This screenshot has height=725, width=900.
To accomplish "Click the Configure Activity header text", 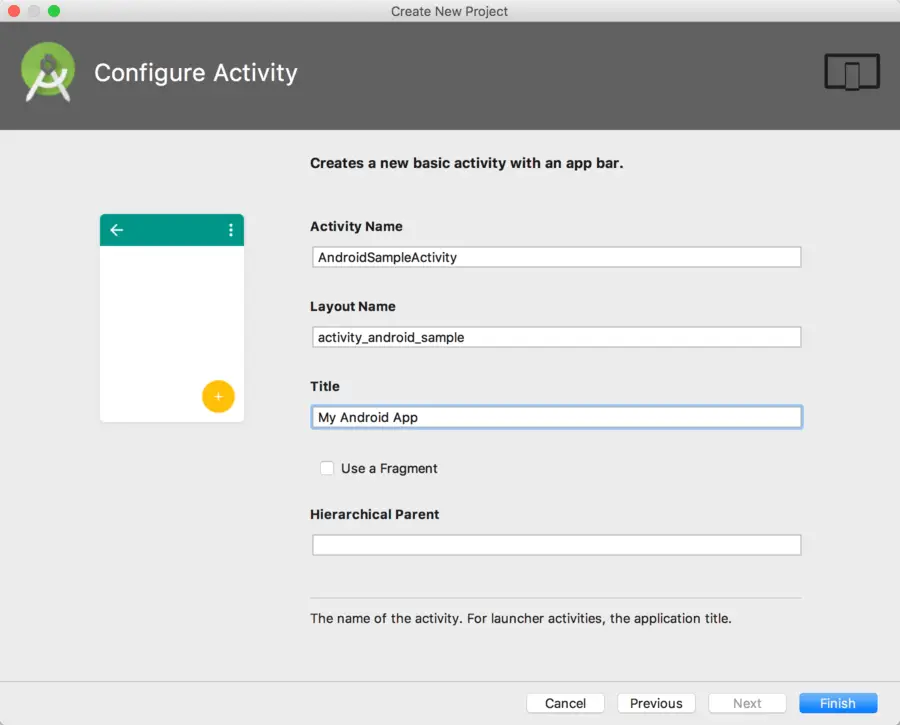I will point(196,73).
